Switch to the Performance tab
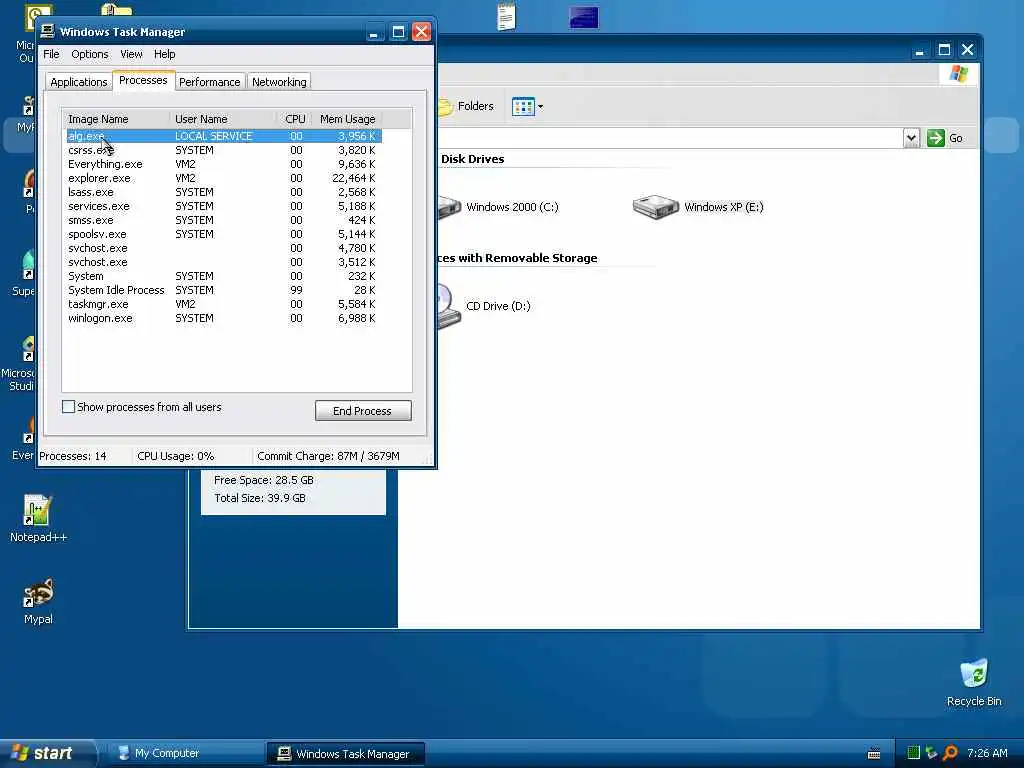The height and width of the screenshot is (768, 1024). click(x=210, y=82)
